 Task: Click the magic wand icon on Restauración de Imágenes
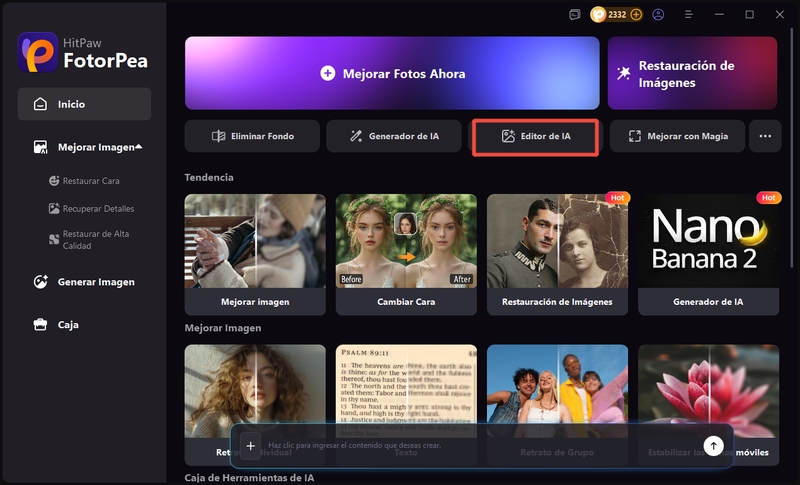623,74
